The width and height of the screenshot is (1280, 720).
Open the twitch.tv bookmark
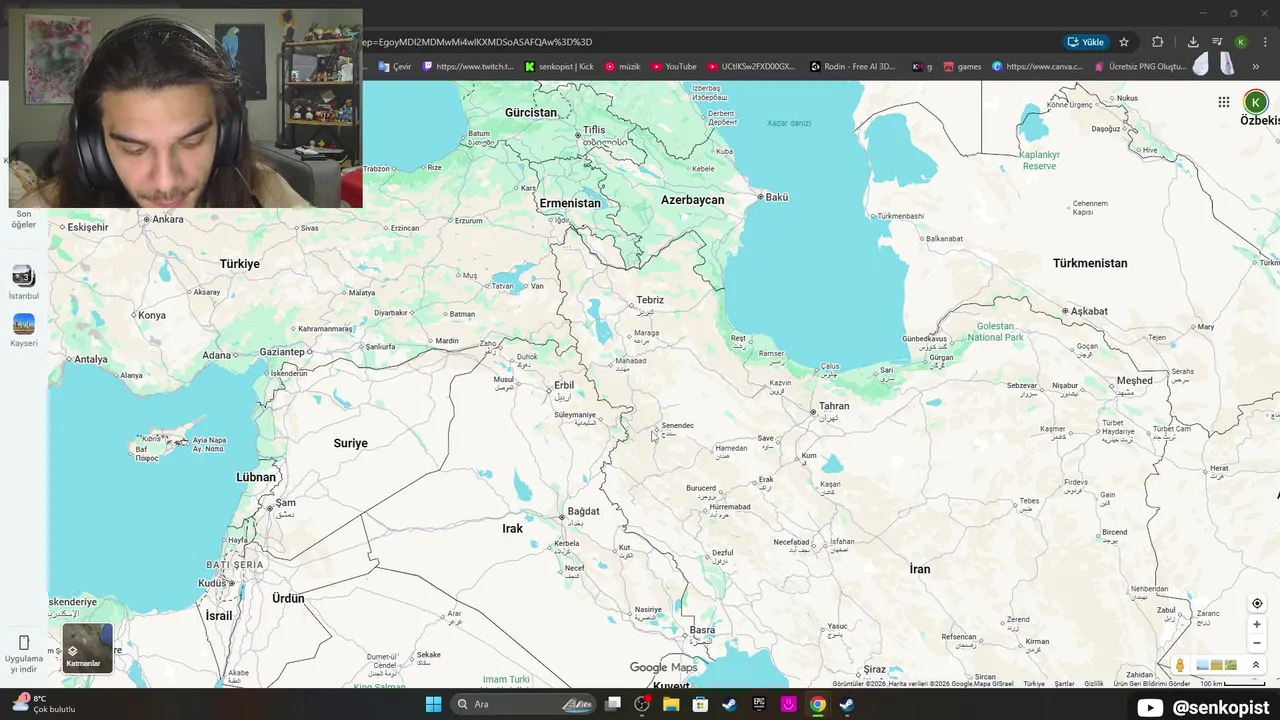pyautogui.click(x=468, y=67)
